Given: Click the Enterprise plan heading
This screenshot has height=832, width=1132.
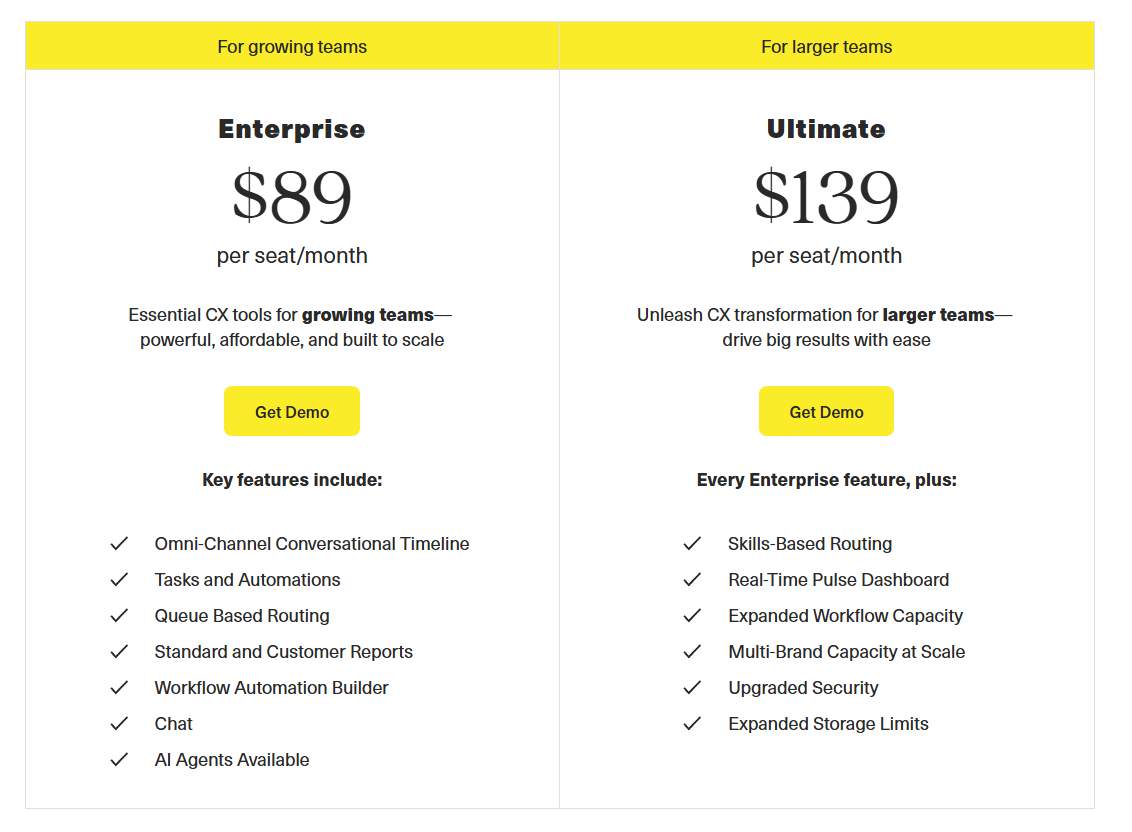Looking at the screenshot, I should click(x=292, y=129).
